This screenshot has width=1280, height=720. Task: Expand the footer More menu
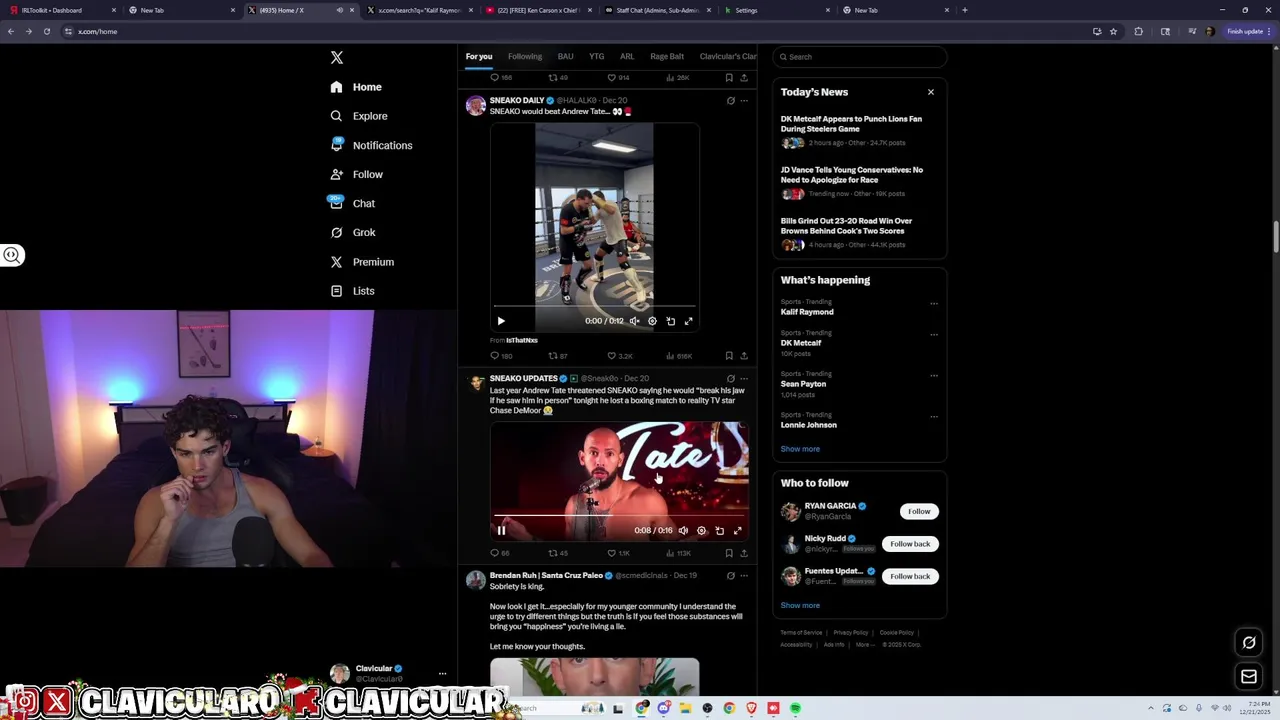tap(864, 645)
